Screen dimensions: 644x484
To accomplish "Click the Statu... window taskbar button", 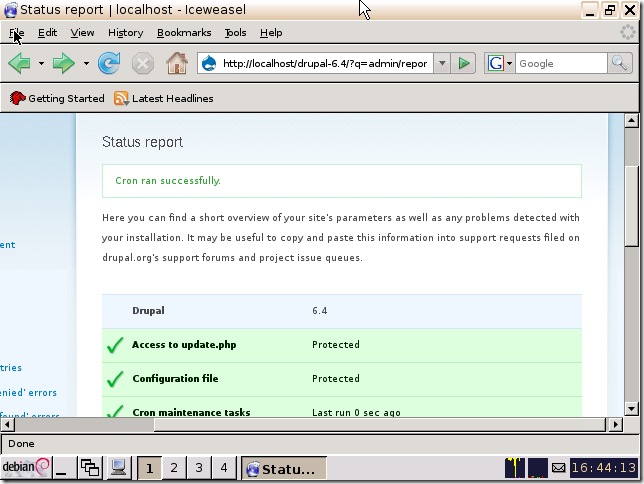I will click(x=283, y=468).
